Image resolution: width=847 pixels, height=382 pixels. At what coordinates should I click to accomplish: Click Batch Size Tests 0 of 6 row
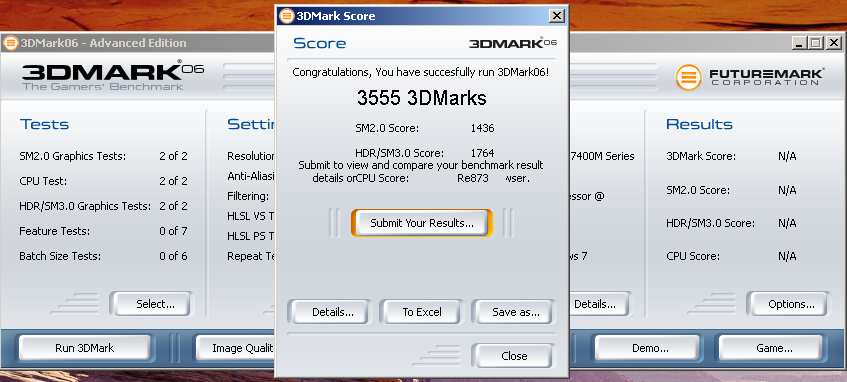(103, 256)
